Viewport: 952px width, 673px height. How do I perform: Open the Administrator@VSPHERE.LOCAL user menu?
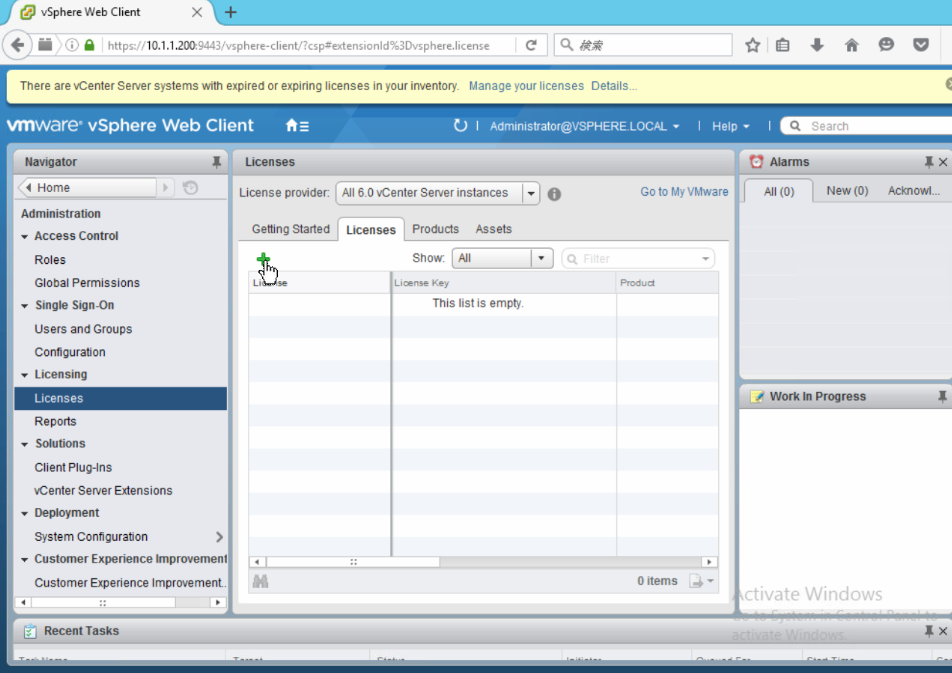(x=584, y=126)
